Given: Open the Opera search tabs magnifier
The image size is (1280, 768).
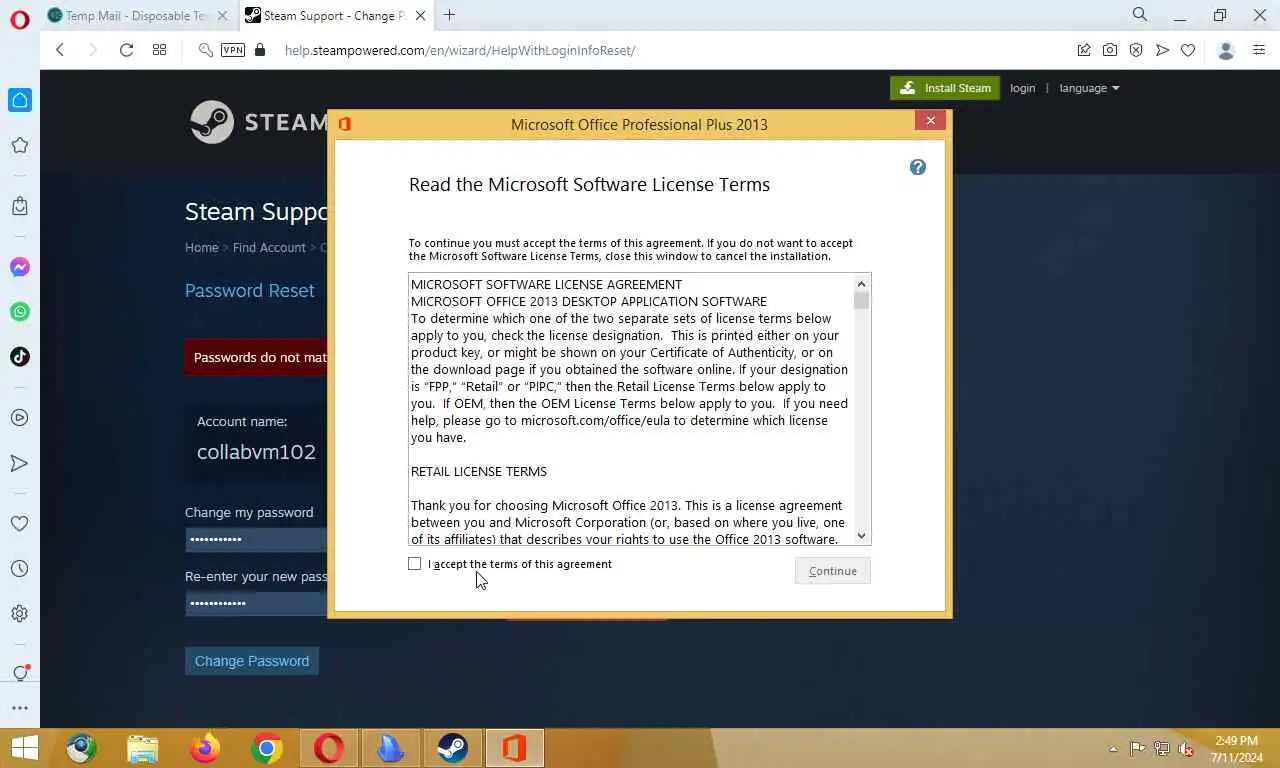Looking at the screenshot, I should click(1140, 15).
